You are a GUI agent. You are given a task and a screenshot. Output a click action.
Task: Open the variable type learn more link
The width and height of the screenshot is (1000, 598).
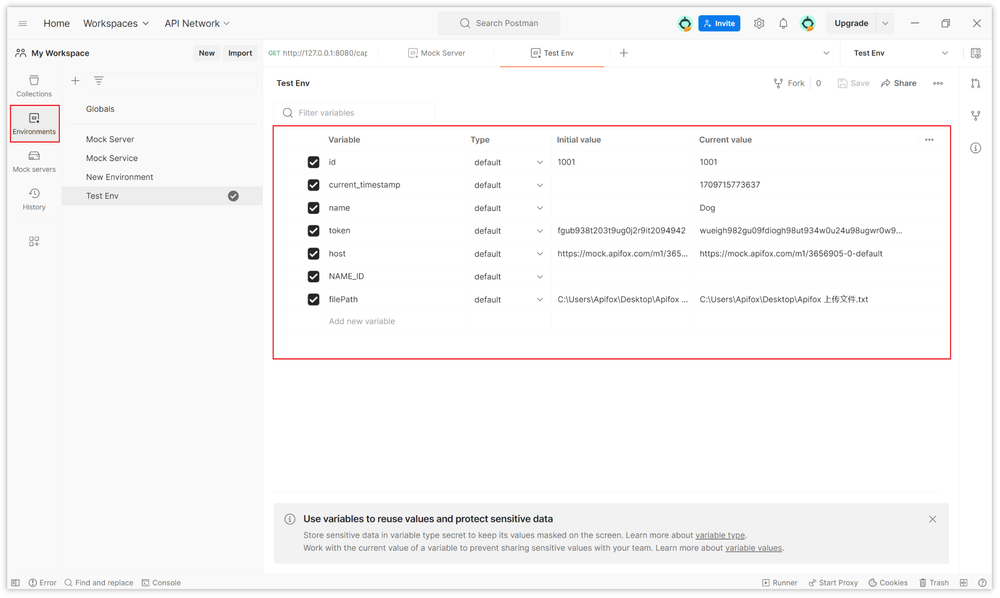[x=720, y=534]
